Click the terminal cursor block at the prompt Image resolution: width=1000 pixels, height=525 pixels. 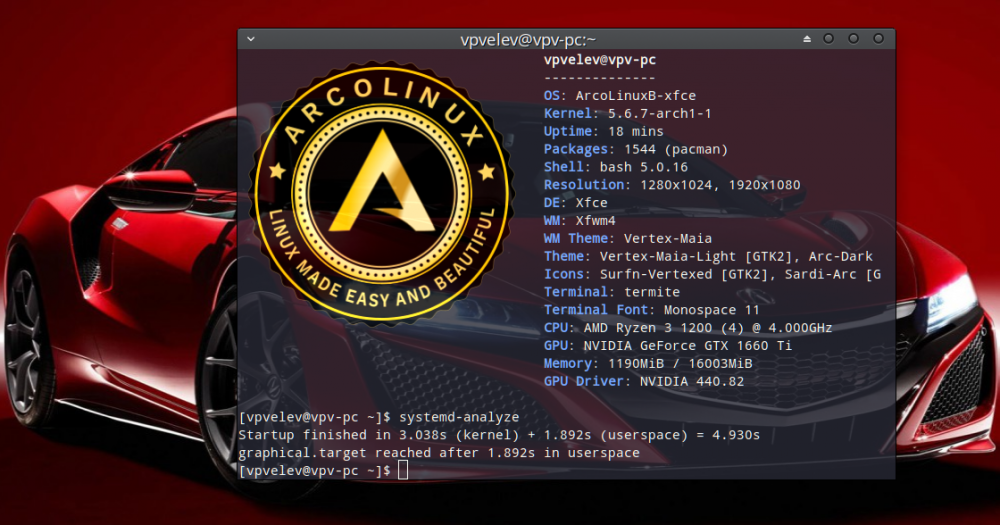(402, 471)
